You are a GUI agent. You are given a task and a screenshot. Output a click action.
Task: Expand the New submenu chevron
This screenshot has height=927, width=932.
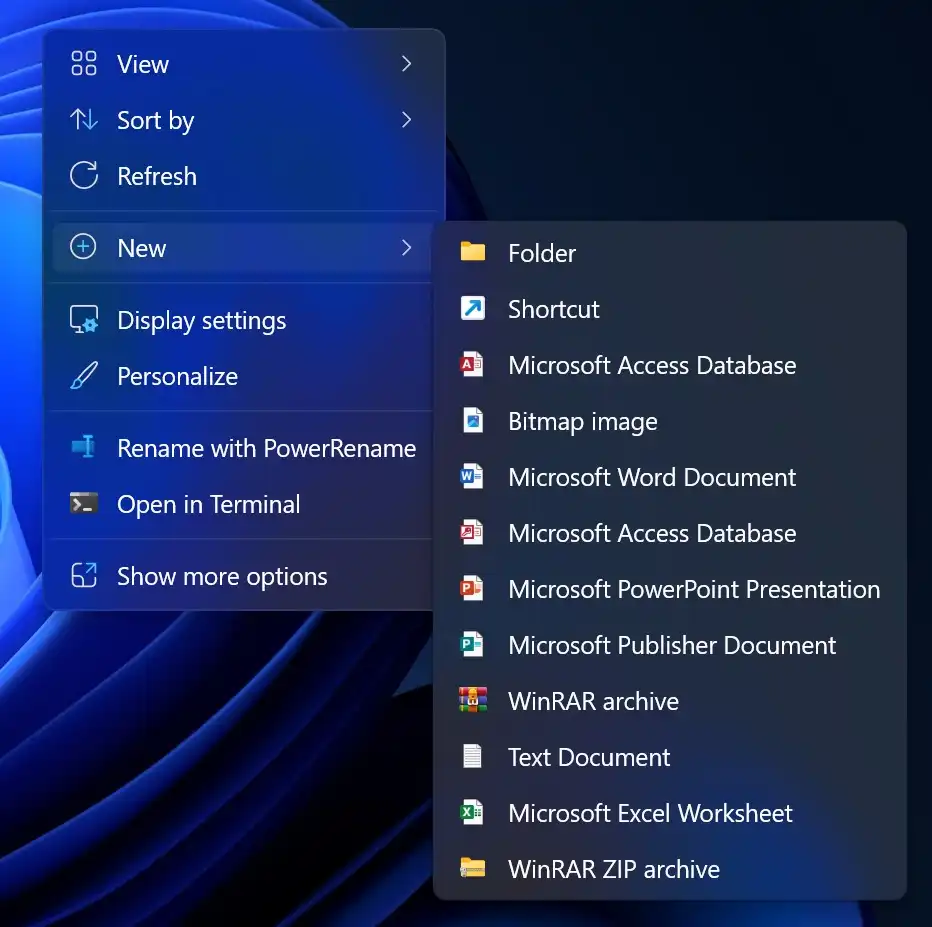[407, 247]
